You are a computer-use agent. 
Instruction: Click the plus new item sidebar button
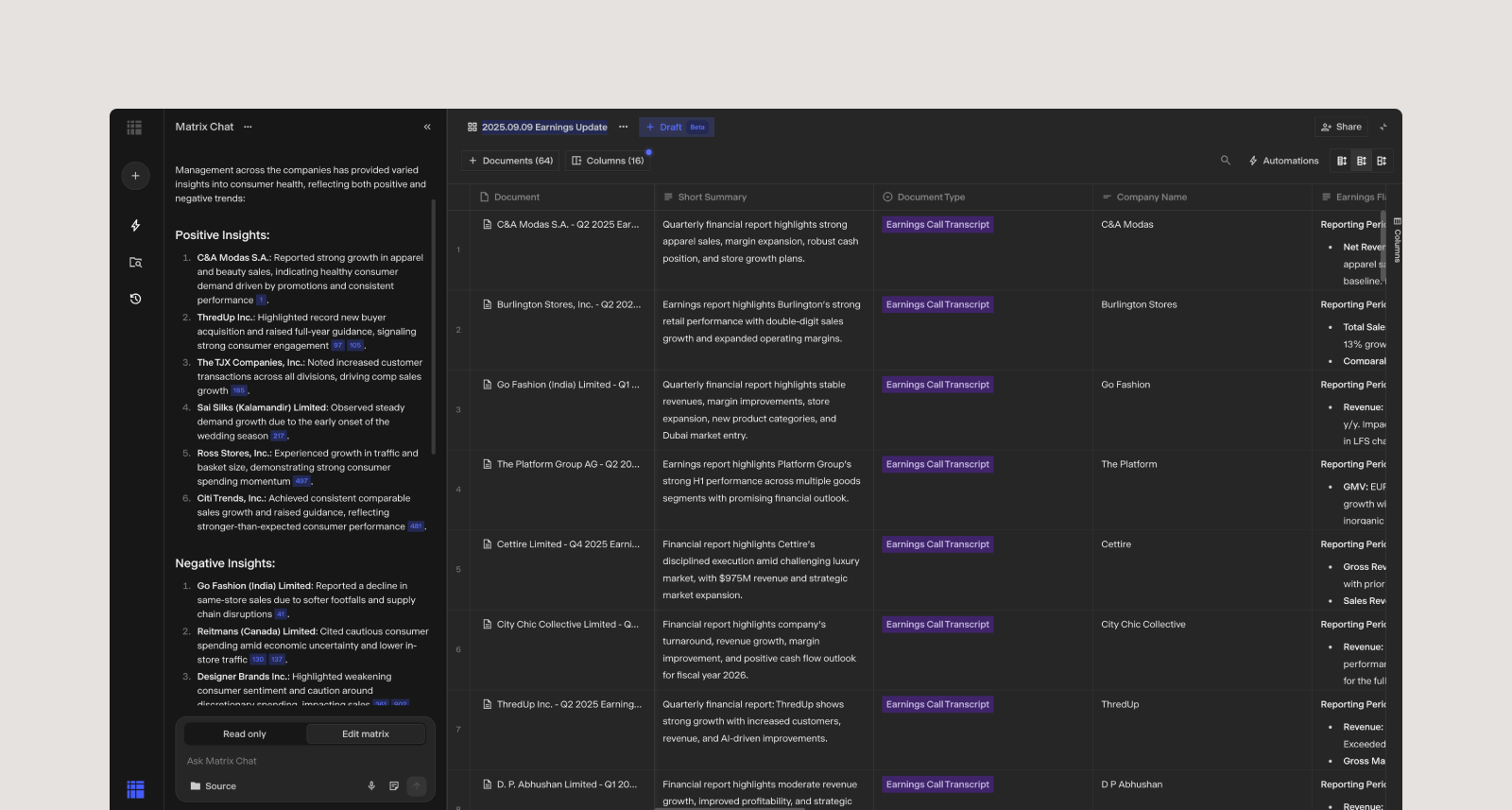(x=135, y=176)
